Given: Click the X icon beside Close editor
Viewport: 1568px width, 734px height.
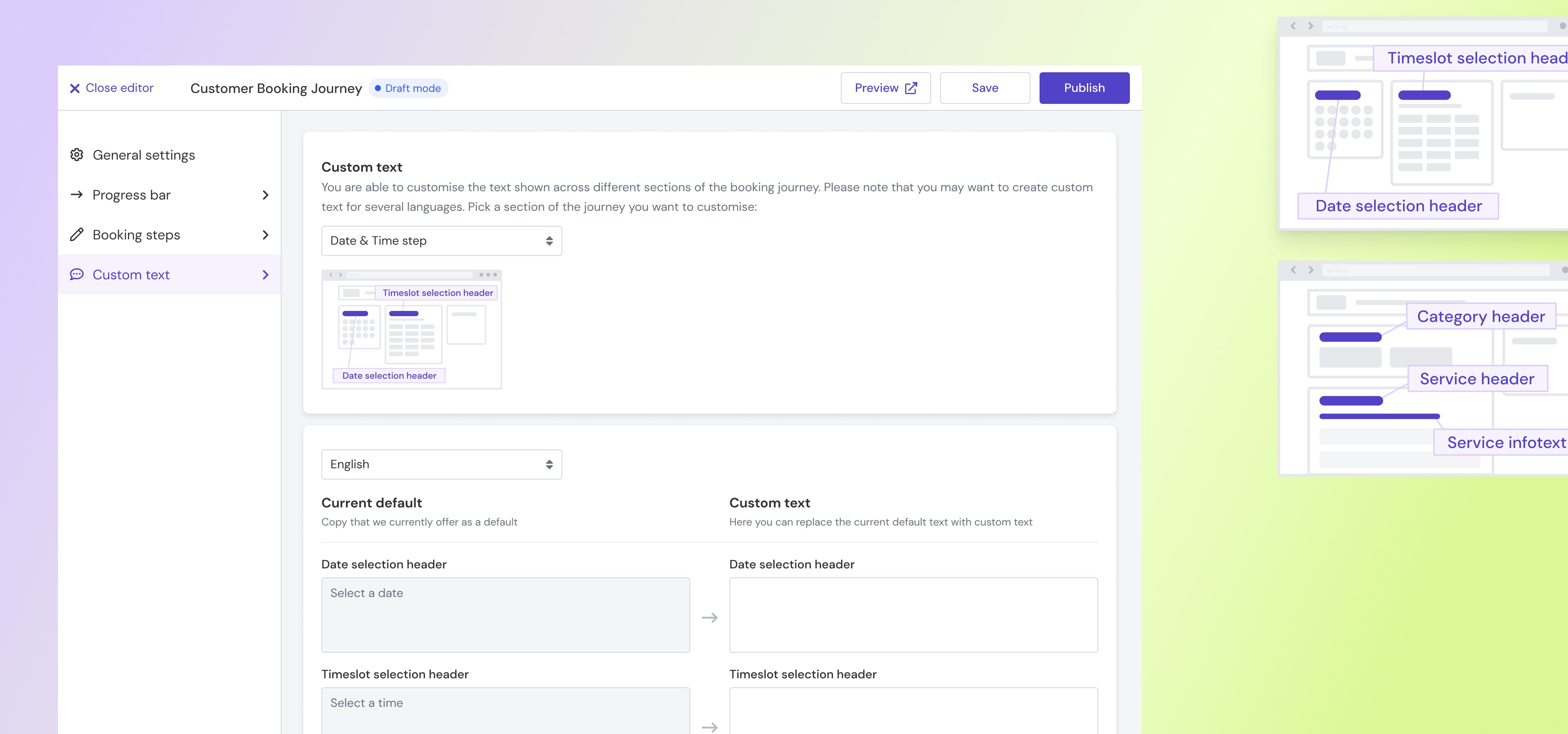Looking at the screenshot, I should [x=74, y=88].
